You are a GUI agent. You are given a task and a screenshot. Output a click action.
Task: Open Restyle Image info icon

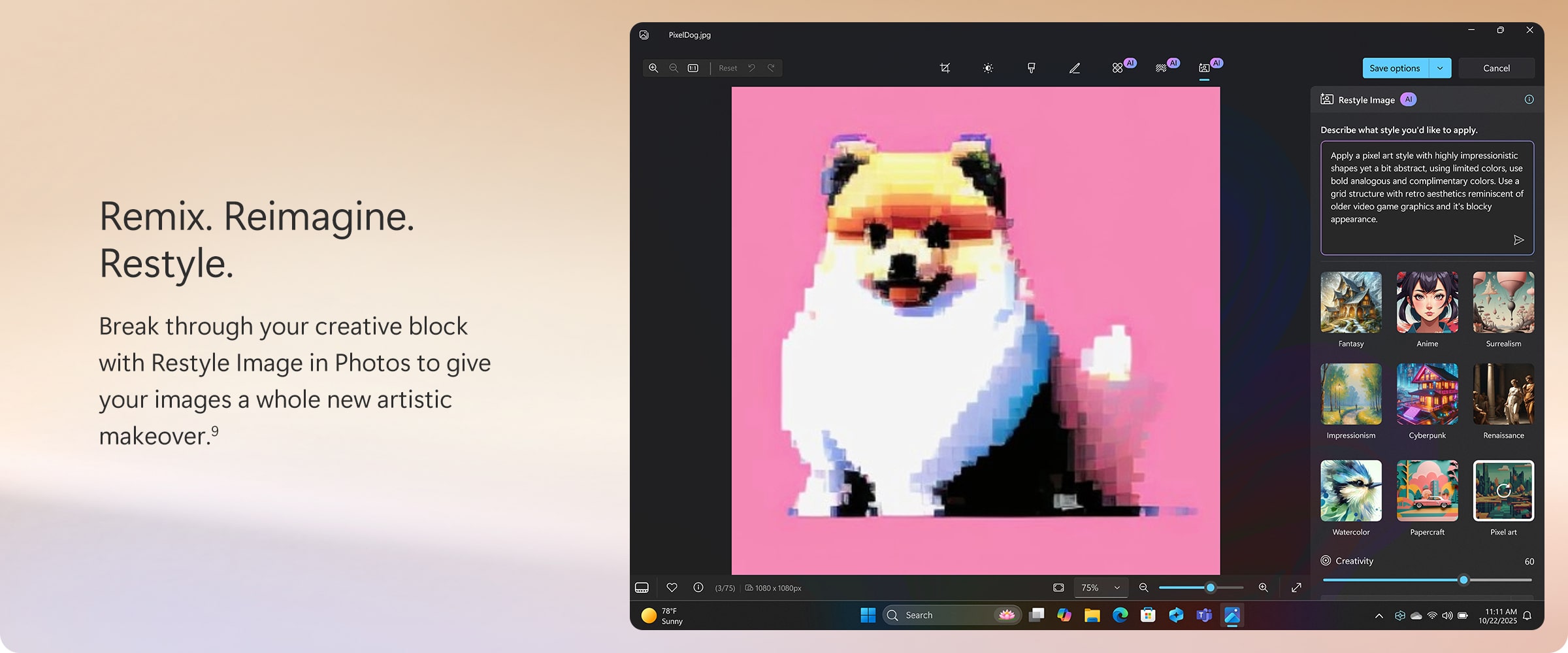pyautogui.click(x=1529, y=99)
